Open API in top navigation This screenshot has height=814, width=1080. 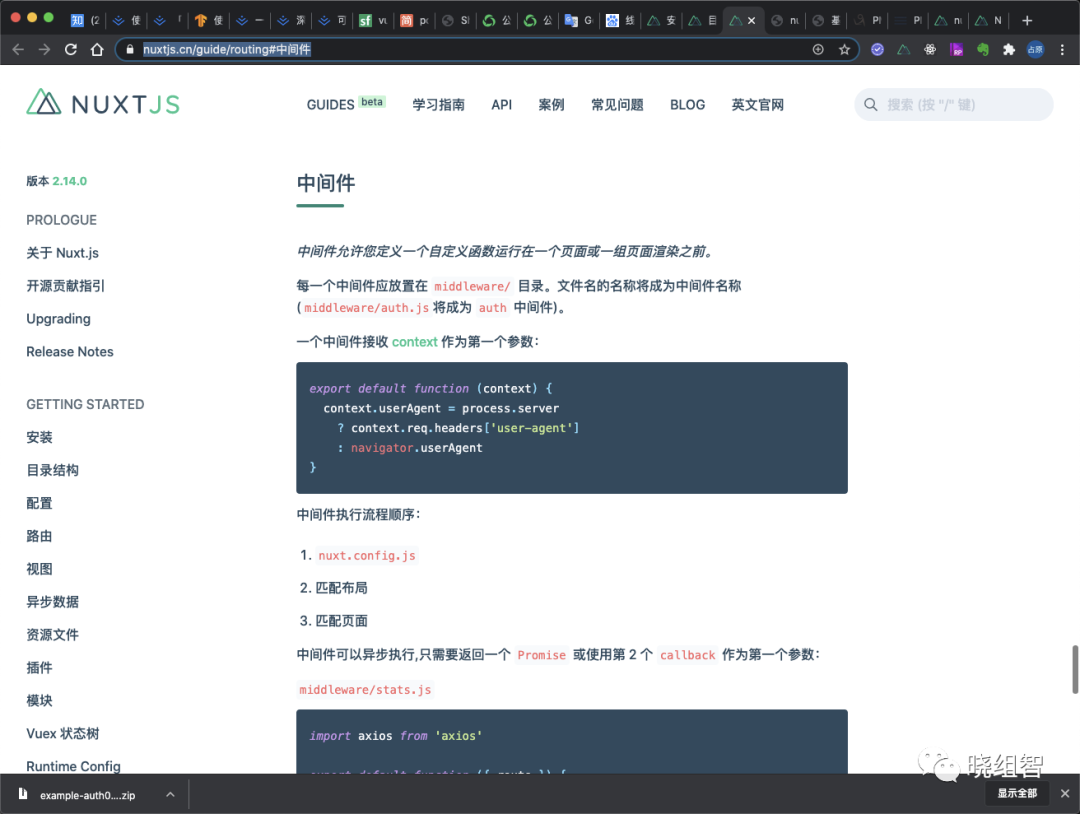[501, 105]
